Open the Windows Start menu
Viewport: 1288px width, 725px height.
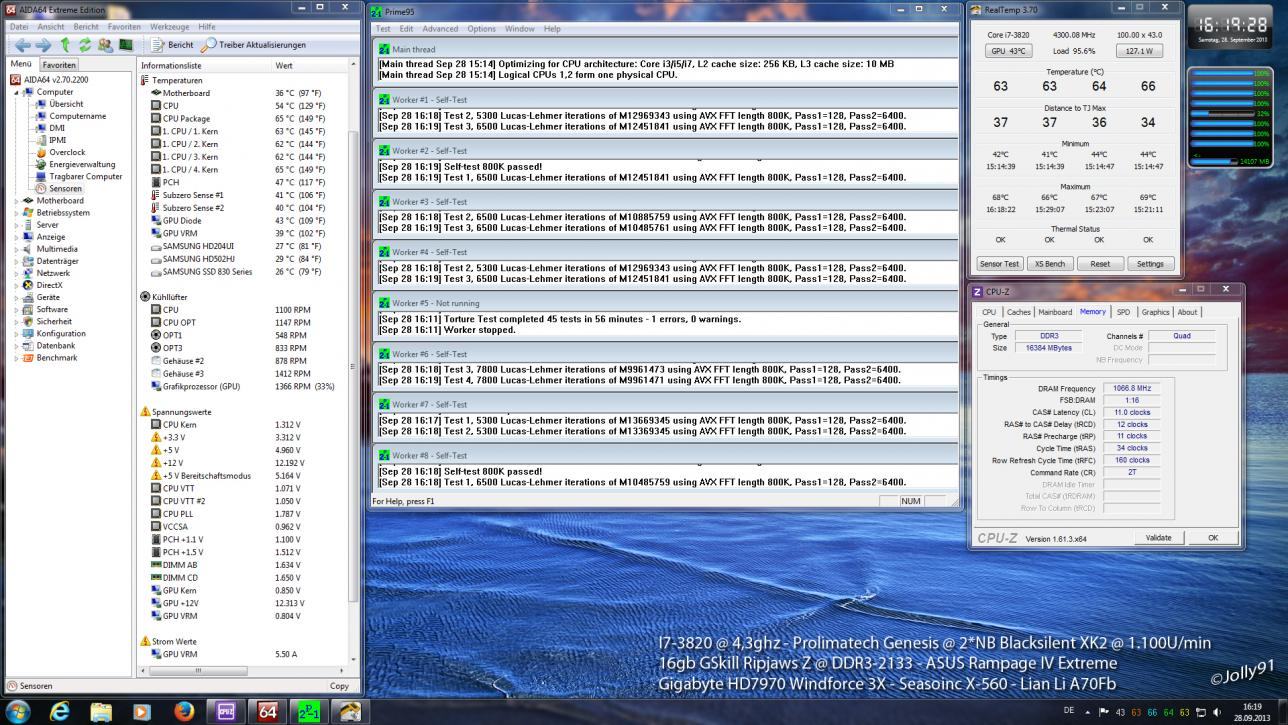(x=18, y=712)
